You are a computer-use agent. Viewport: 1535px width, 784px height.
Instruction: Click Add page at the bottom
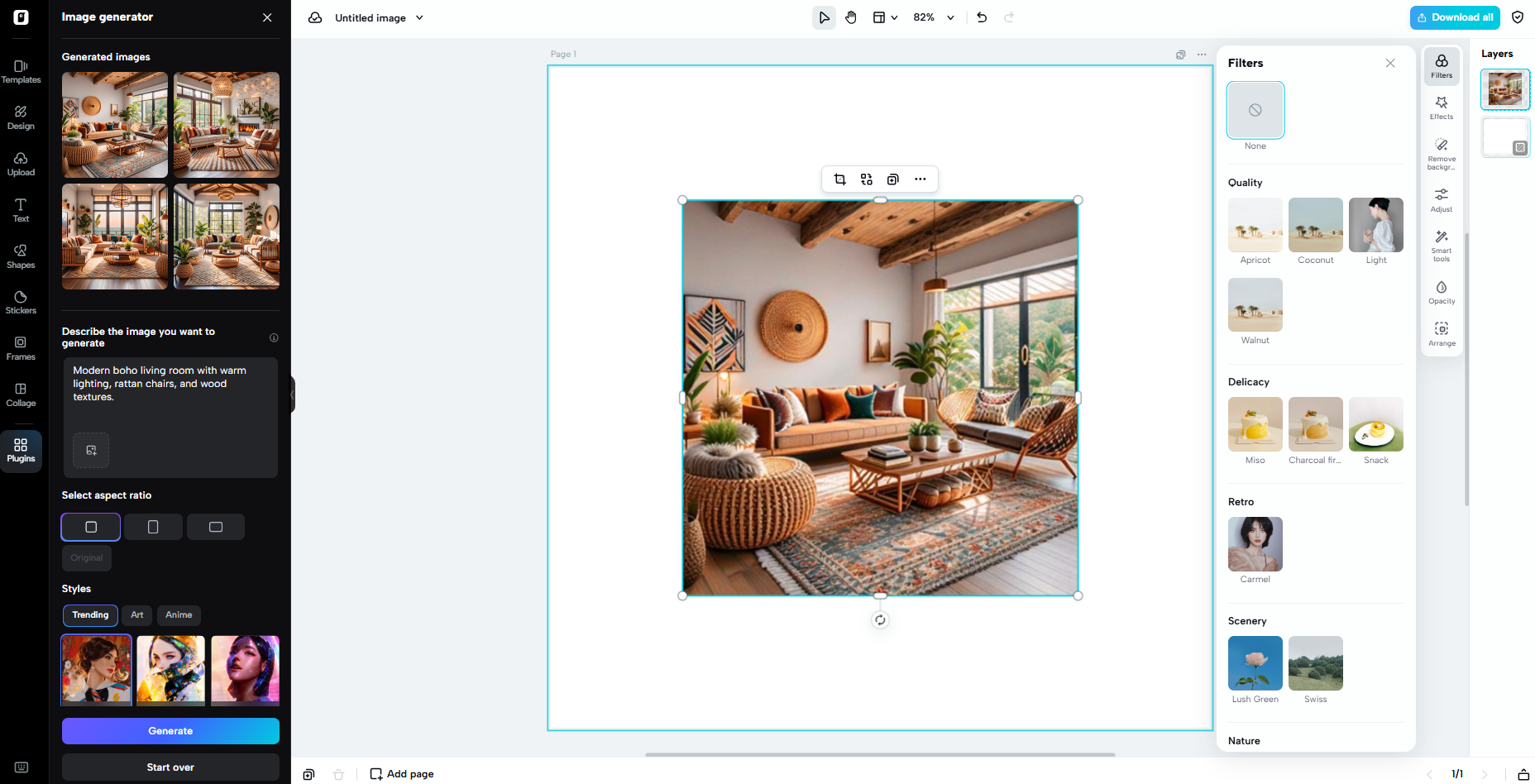pyautogui.click(x=402, y=774)
